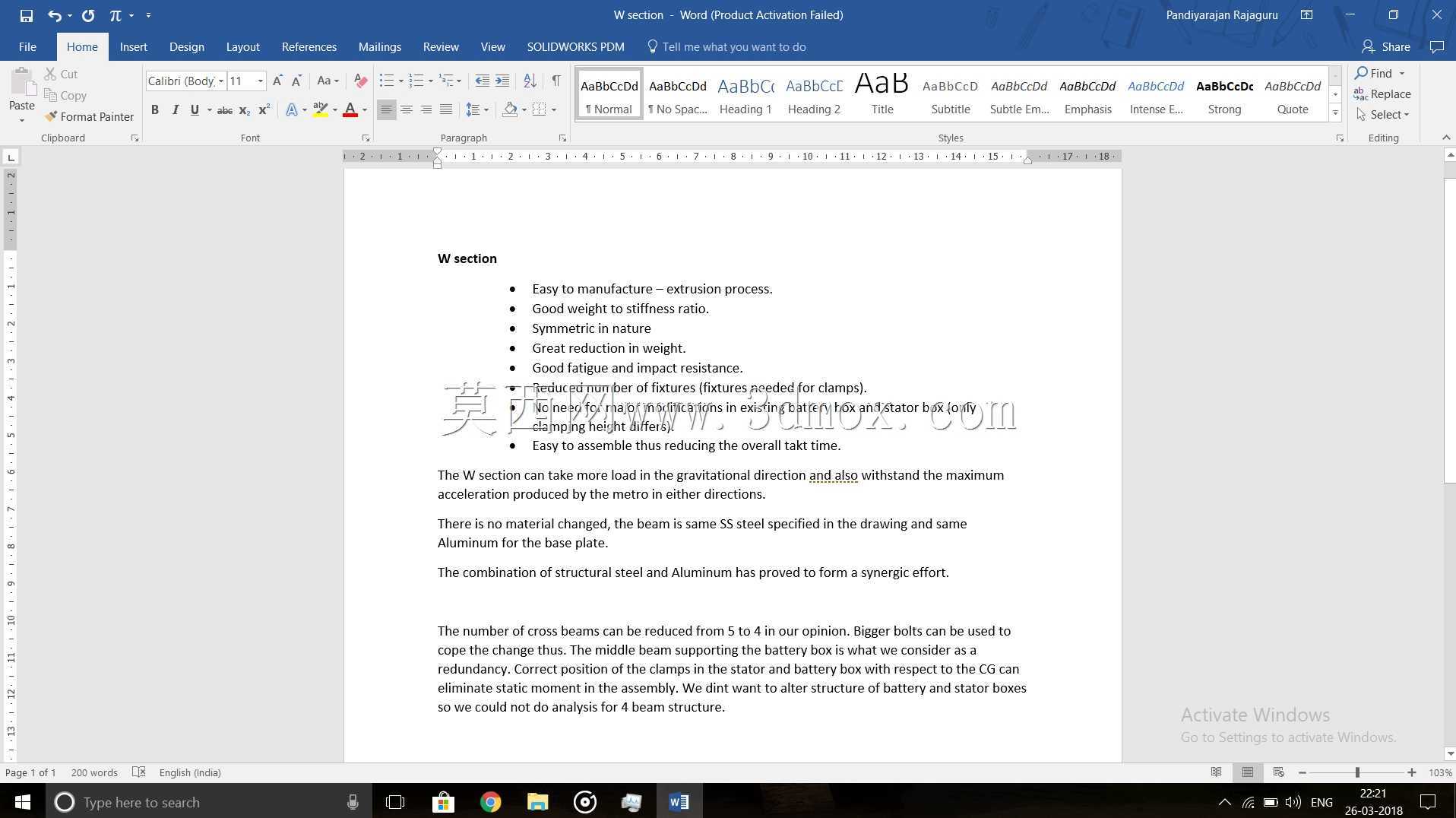The width and height of the screenshot is (1456, 818).
Task: Adjust the zoom slider handle
Action: (1357, 772)
